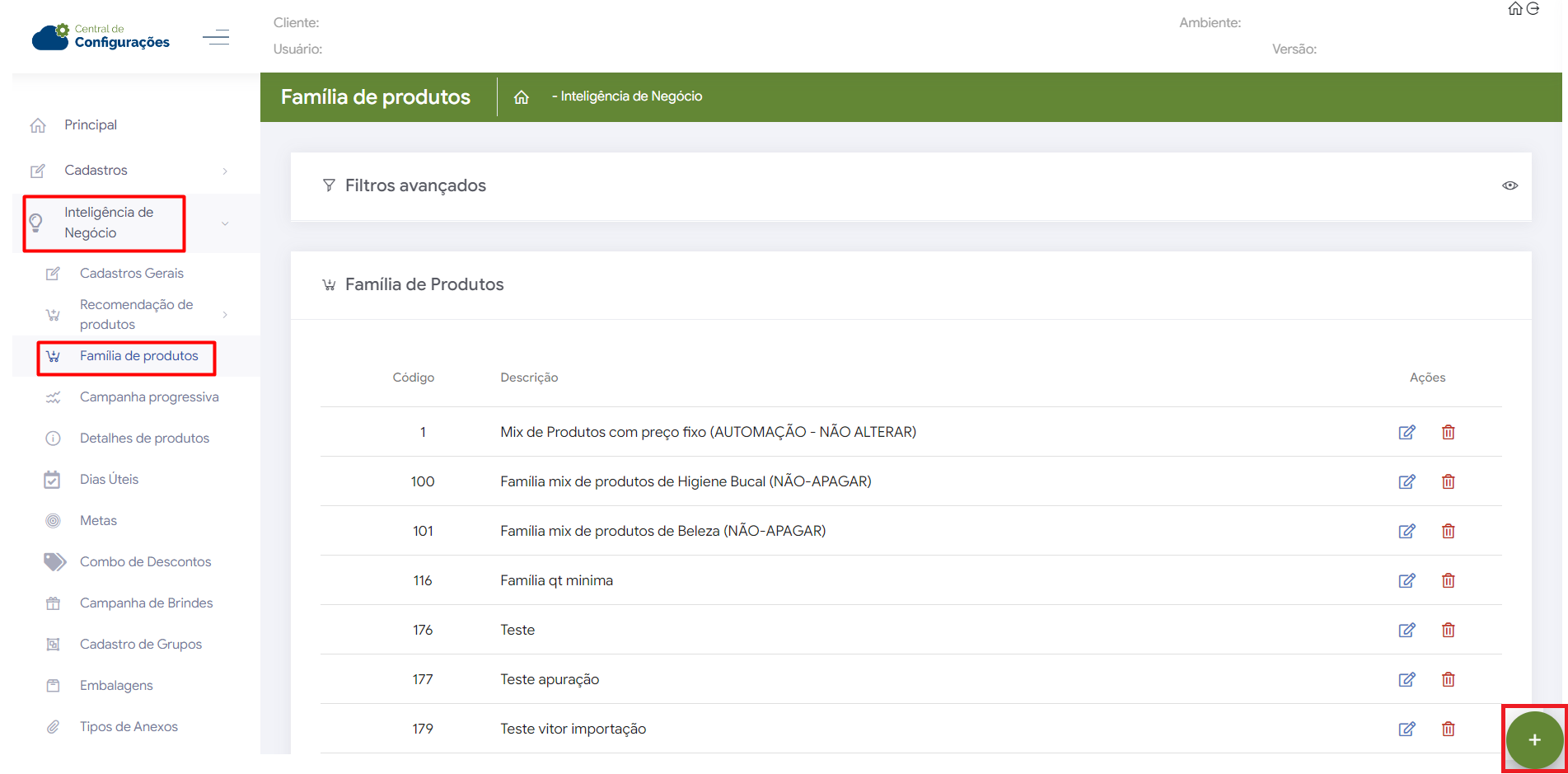Go to the Principal page
The image size is (1568, 774).
pyautogui.click(x=91, y=125)
